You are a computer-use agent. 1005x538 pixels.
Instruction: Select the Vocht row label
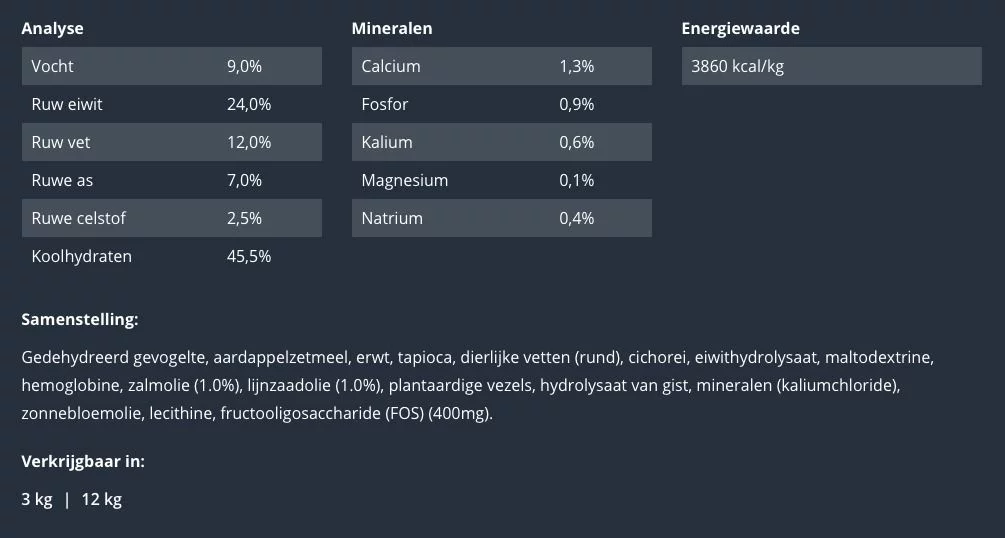point(53,66)
